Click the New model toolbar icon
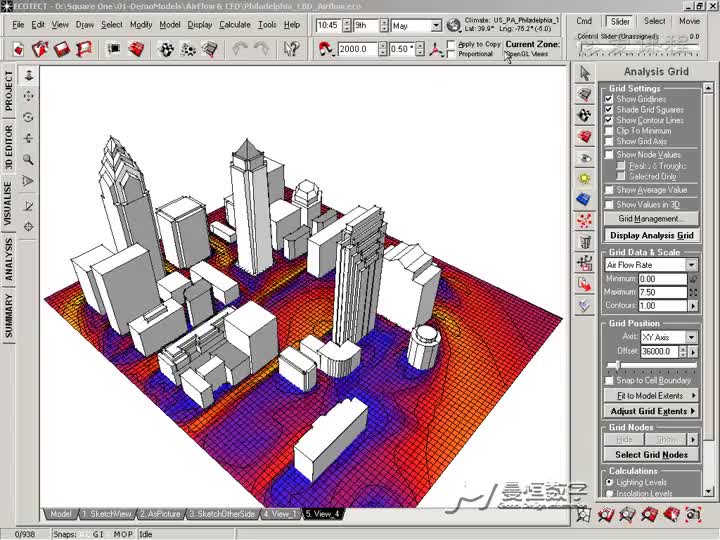Screen dimensions: 720x540 pos(18,49)
